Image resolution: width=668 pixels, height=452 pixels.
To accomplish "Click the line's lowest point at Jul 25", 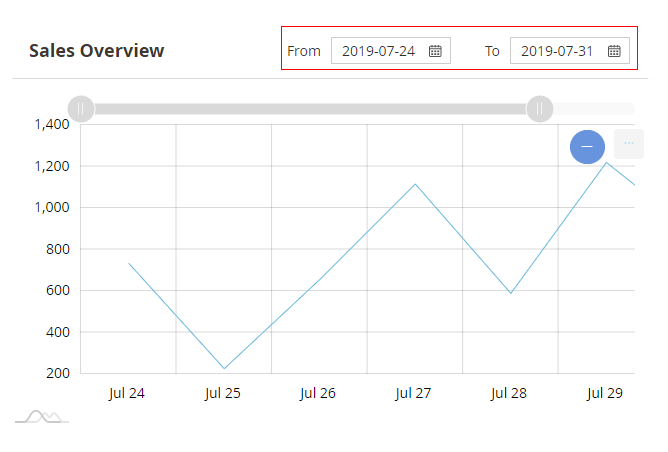I will pyautogui.click(x=225, y=369).
